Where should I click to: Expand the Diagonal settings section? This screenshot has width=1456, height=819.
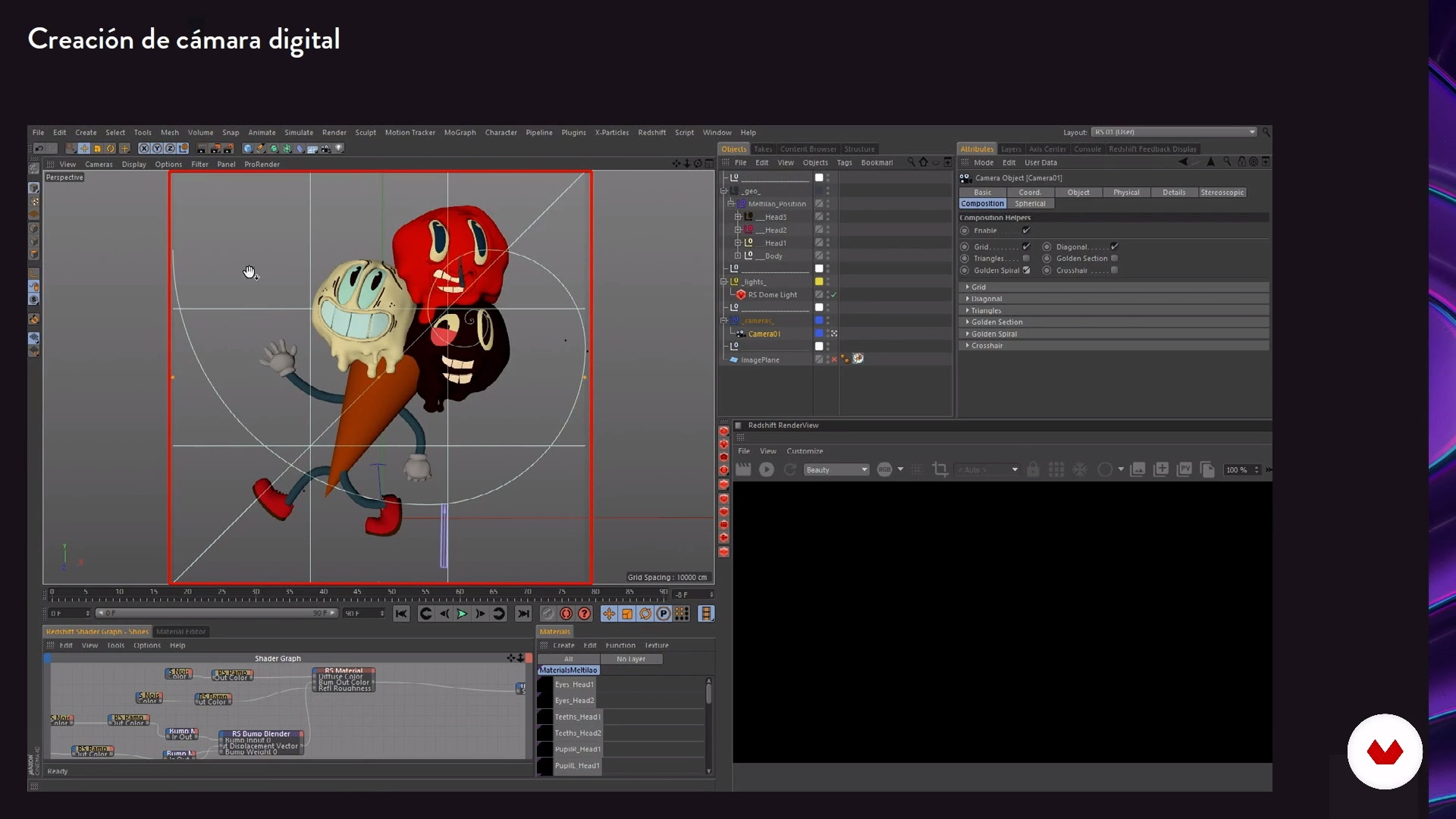1114,299
